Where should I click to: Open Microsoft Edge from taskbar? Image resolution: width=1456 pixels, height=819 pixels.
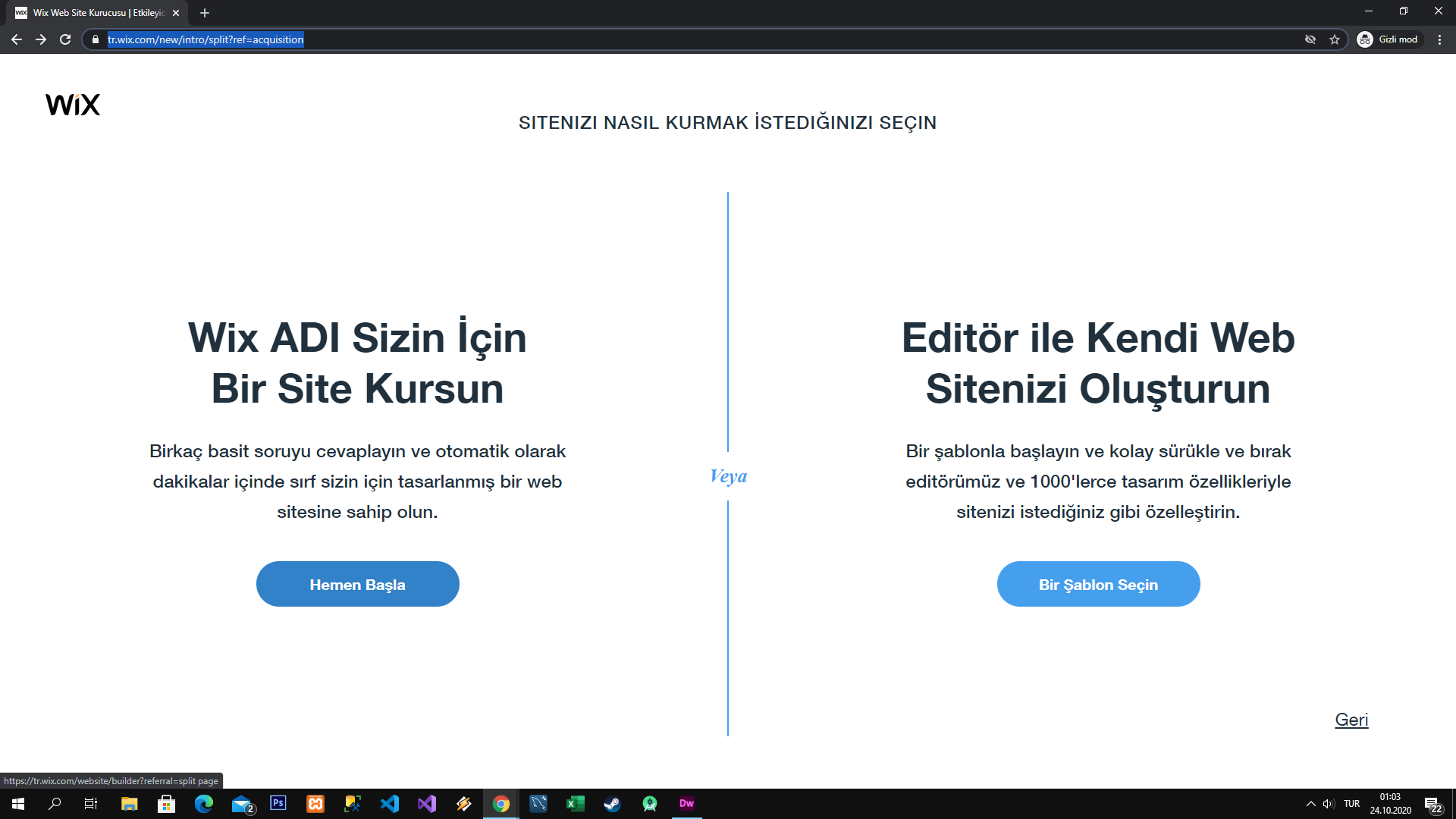click(x=203, y=804)
